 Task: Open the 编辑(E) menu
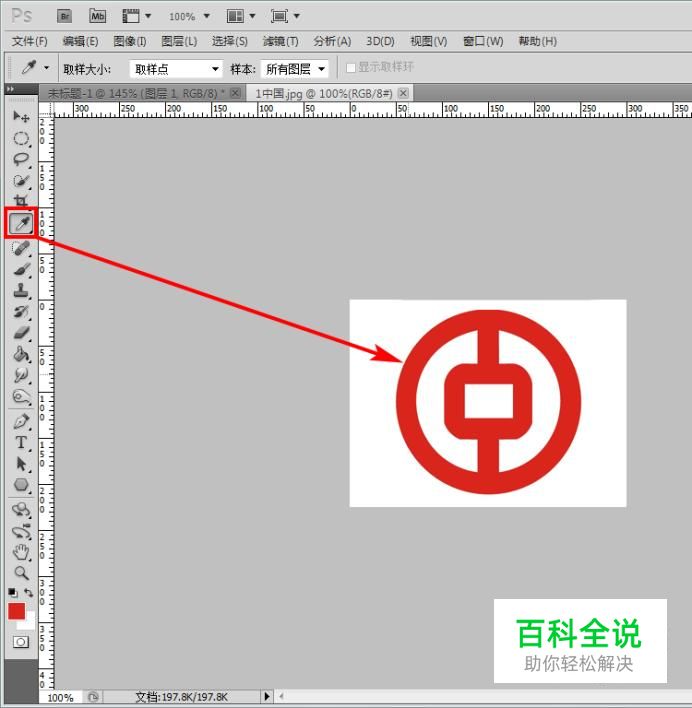click(80, 42)
